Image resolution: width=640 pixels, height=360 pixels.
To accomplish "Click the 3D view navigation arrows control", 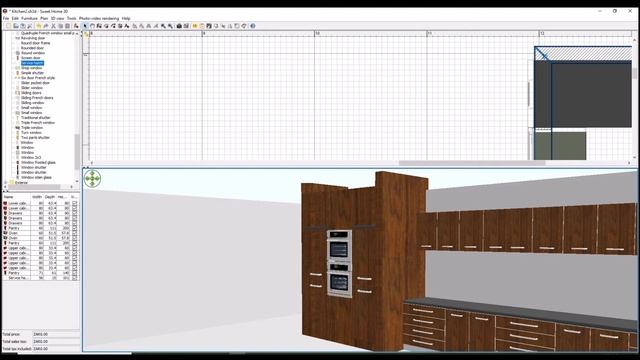I will click(93, 179).
